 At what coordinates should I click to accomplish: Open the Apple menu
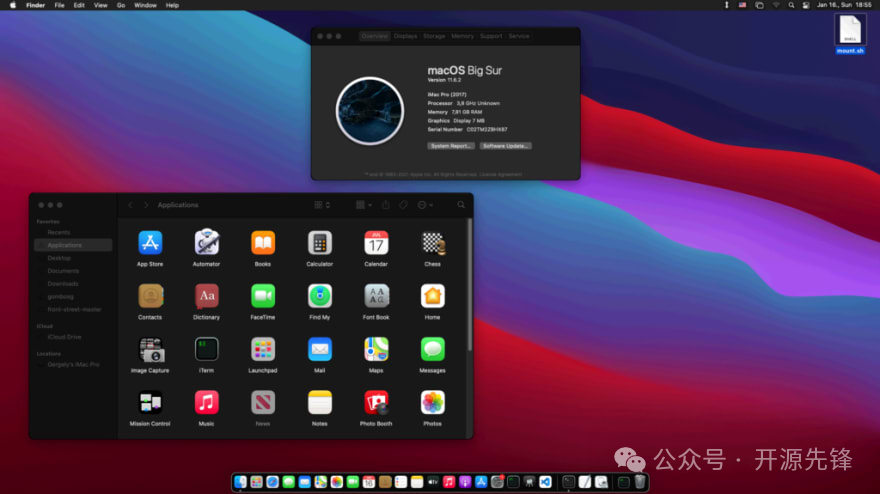[x=13, y=5]
